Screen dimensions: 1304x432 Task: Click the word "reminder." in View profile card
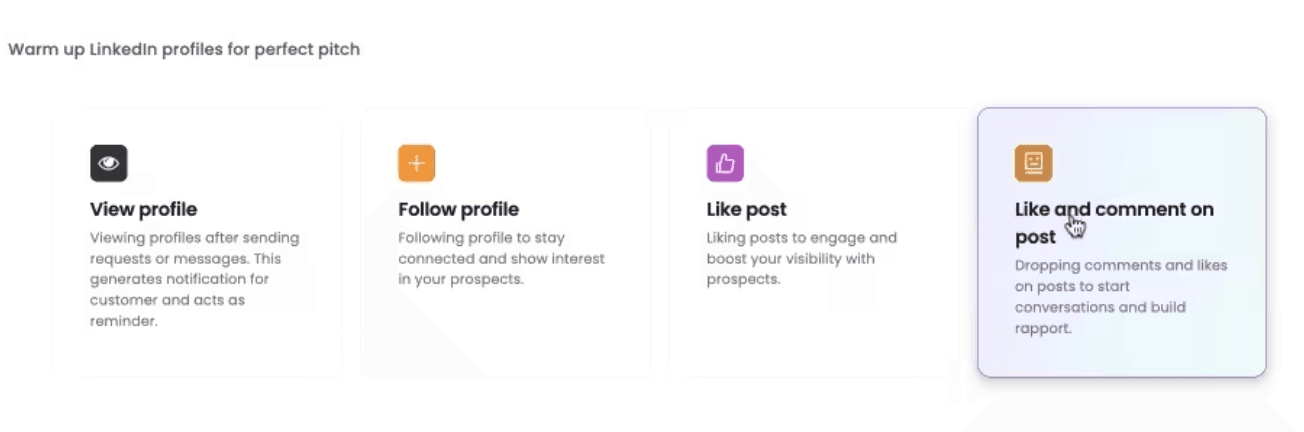tap(124, 321)
